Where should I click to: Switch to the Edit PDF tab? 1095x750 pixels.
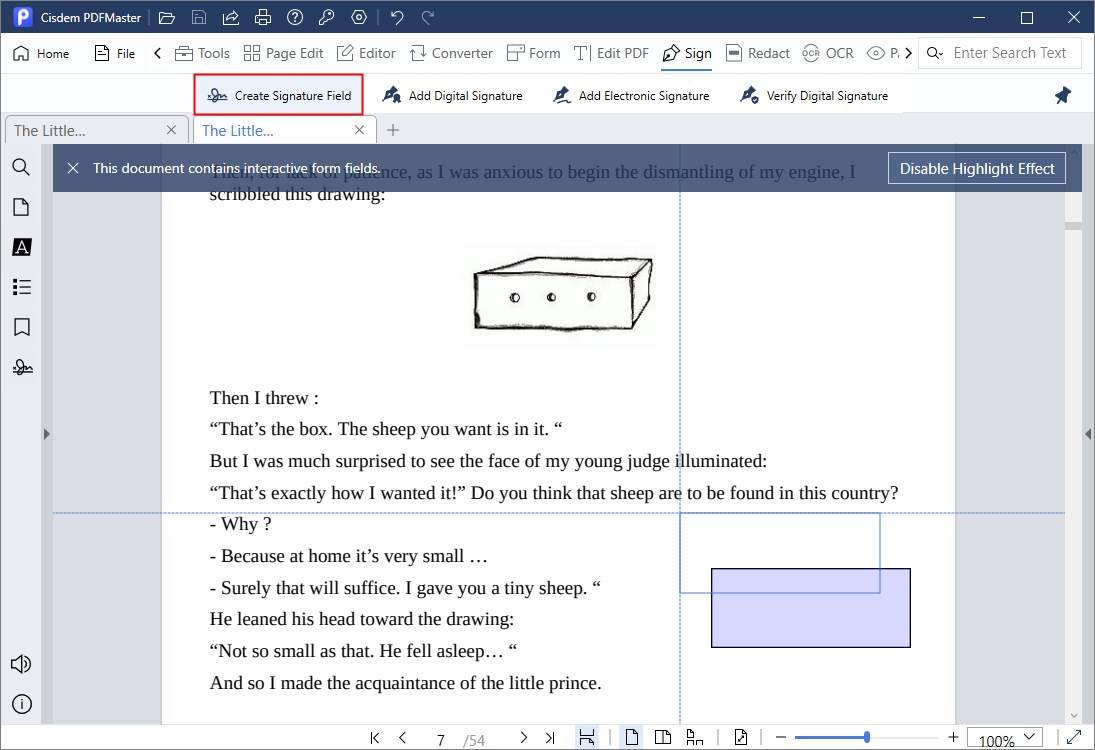611,53
